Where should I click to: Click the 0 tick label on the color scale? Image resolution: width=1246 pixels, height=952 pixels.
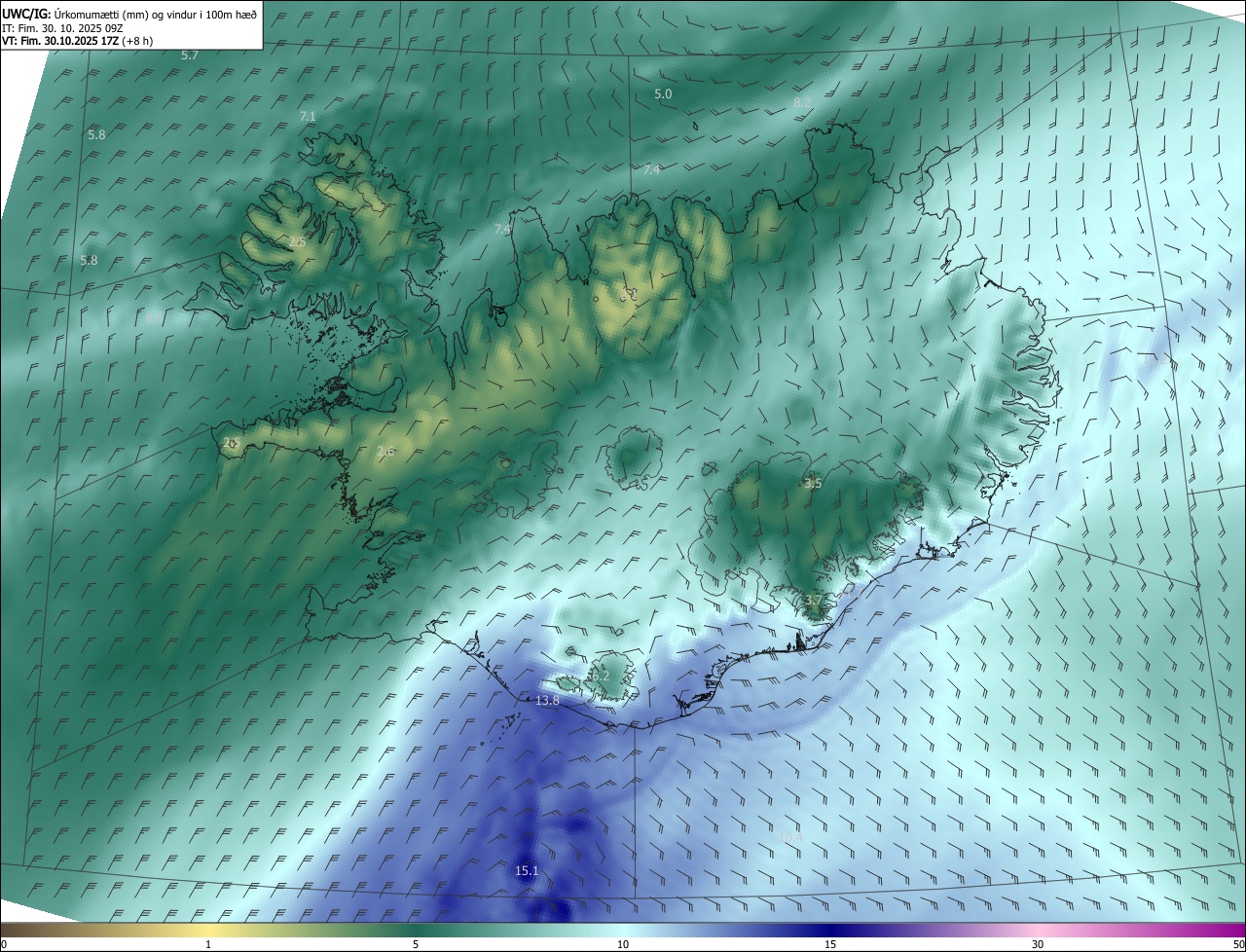click(x=4, y=944)
